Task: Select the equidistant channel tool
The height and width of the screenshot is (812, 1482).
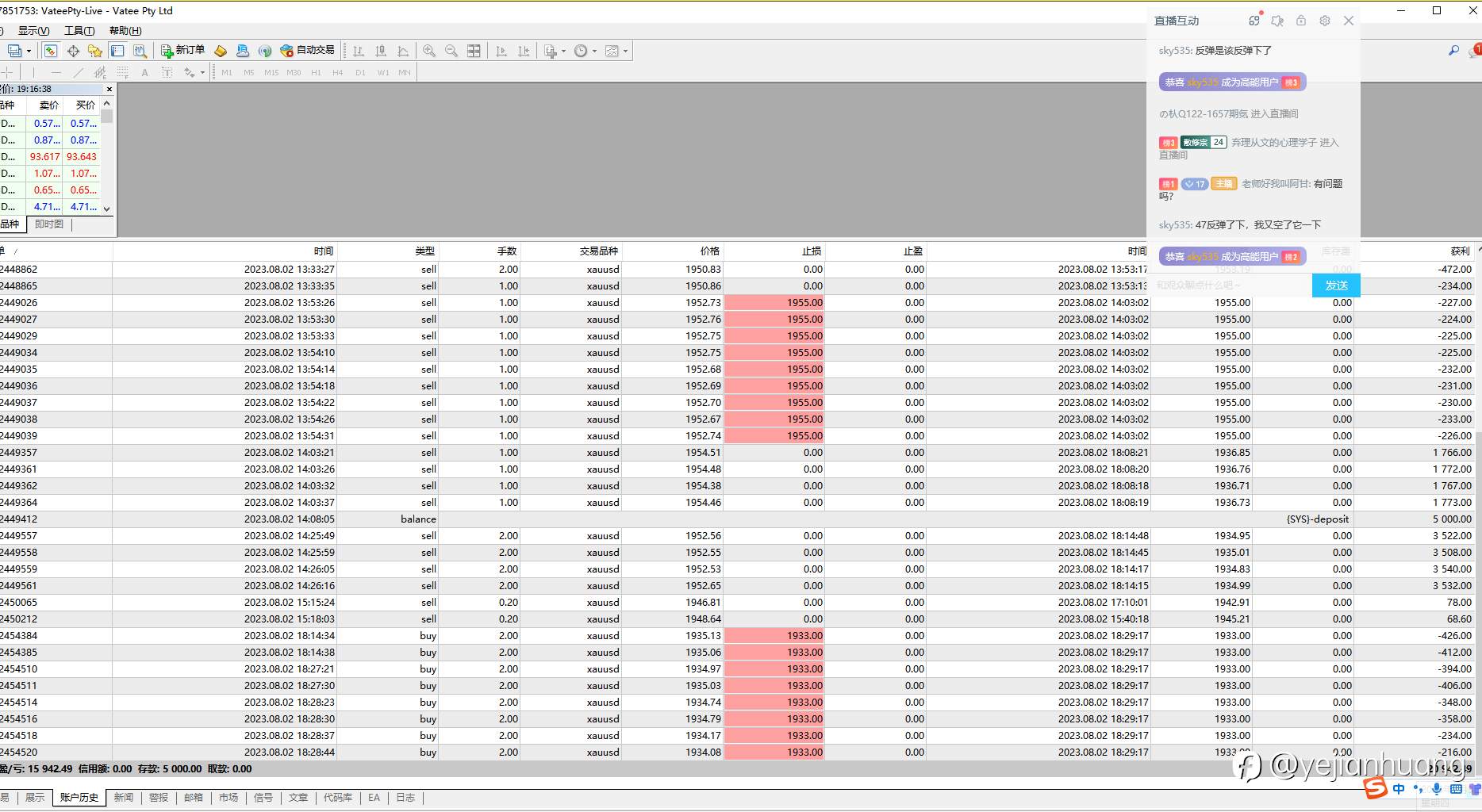Action: [x=100, y=72]
